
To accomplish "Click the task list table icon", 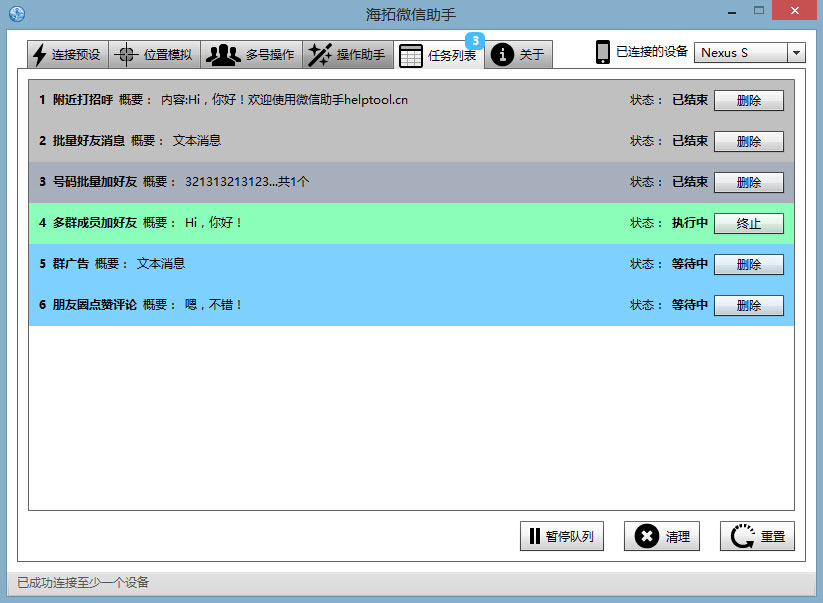I will click(x=410, y=56).
